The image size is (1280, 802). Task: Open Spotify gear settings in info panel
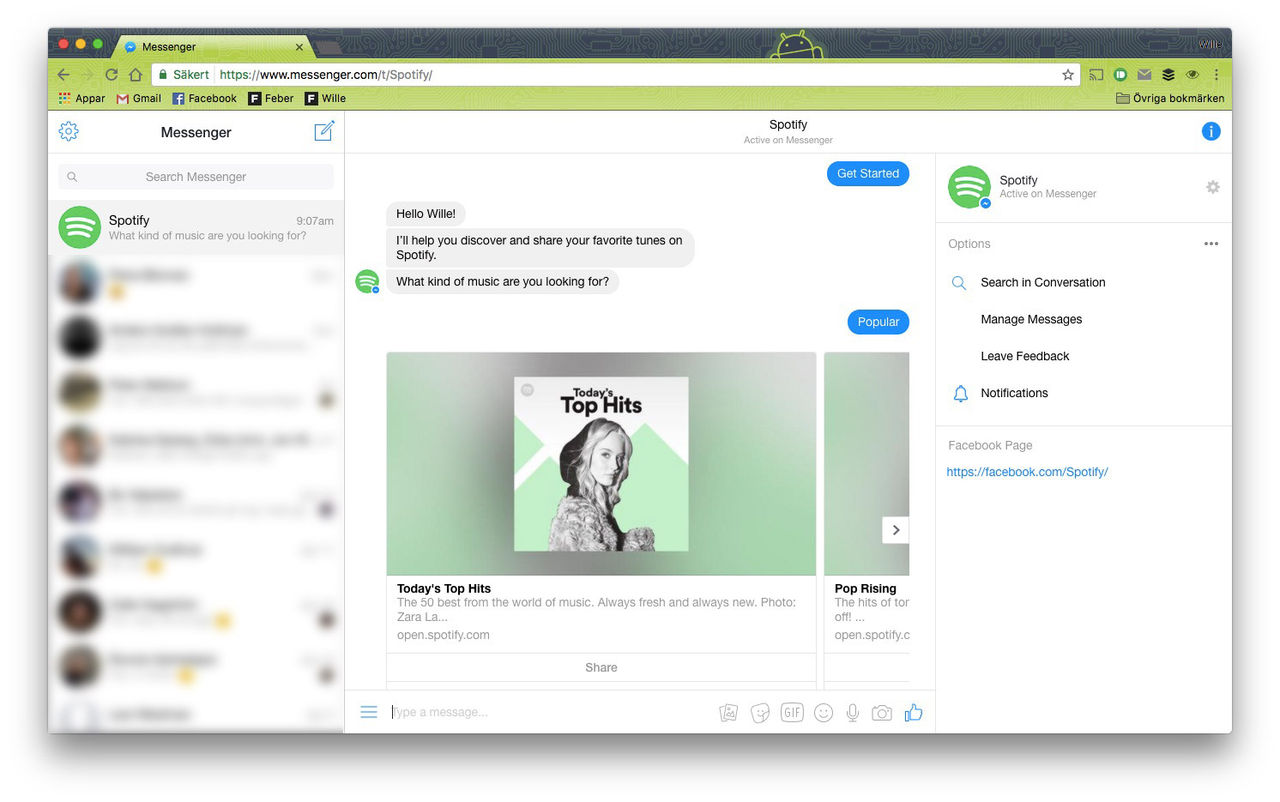(x=1213, y=187)
